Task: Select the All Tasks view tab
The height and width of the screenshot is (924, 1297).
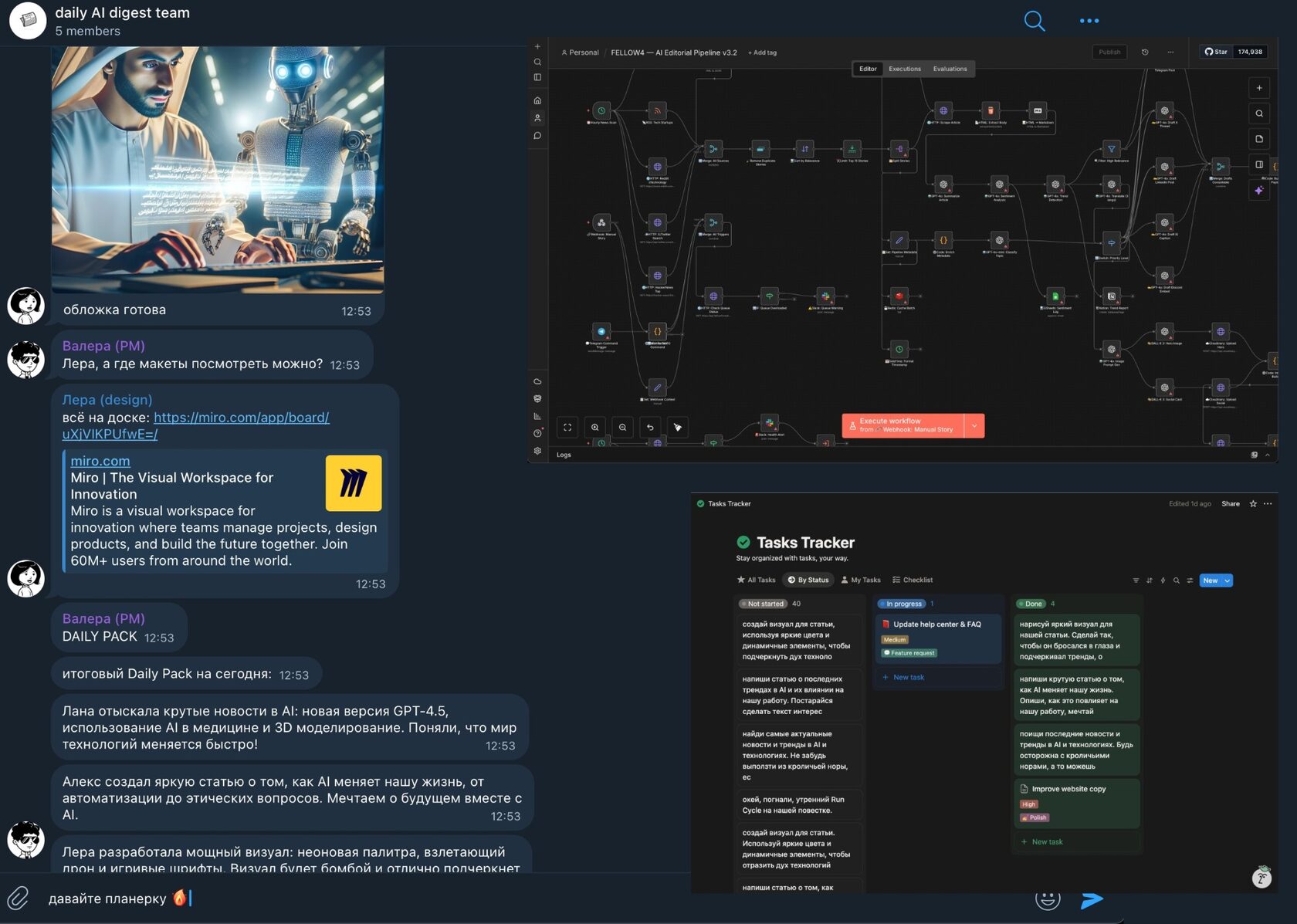Action: pyautogui.click(x=756, y=580)
